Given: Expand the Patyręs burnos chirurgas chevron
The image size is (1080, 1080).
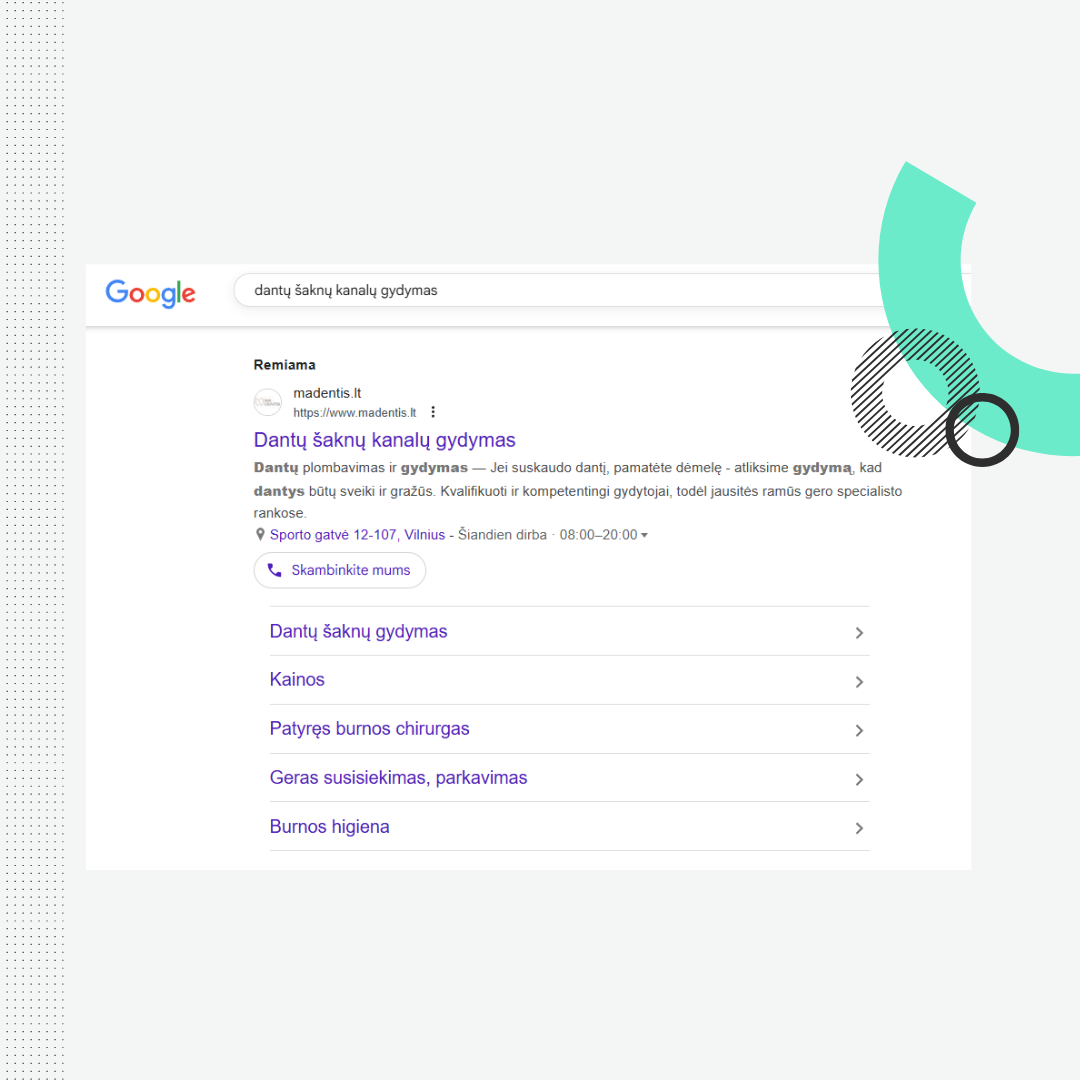Looking at the screenshot, I should coord(859,731).
